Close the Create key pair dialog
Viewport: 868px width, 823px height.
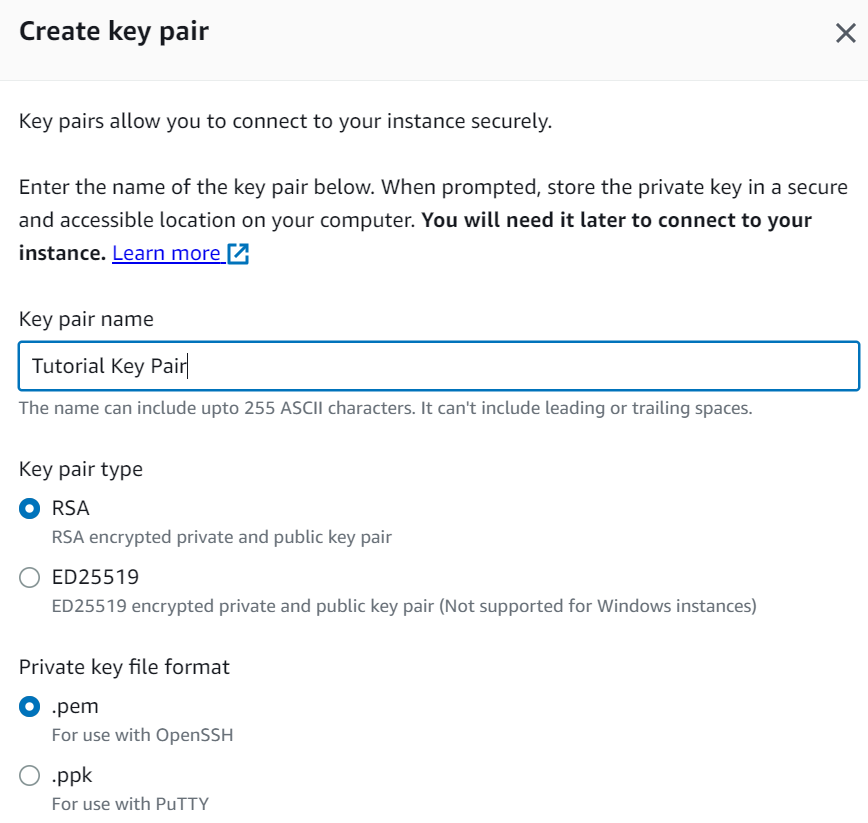845,33
